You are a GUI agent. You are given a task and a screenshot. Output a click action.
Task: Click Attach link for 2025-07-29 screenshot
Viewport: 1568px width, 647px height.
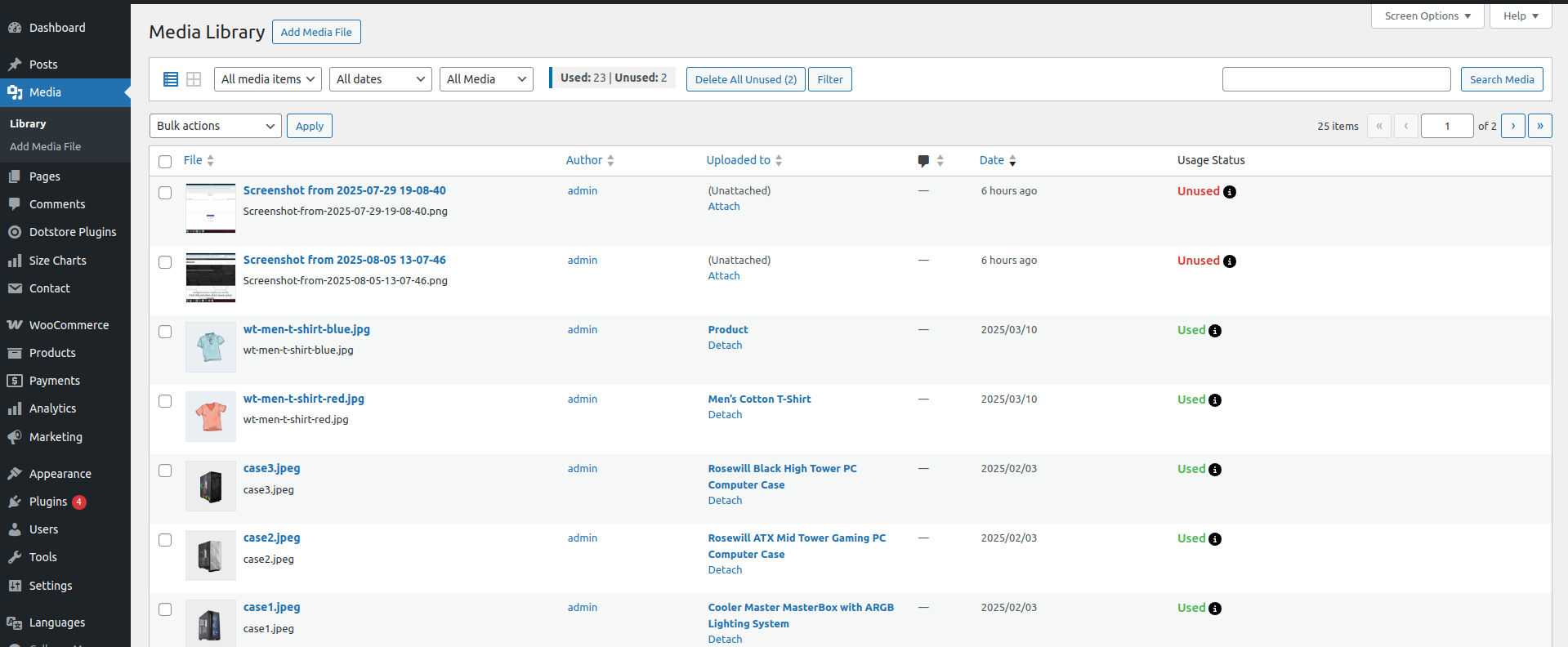coord(723,207)
